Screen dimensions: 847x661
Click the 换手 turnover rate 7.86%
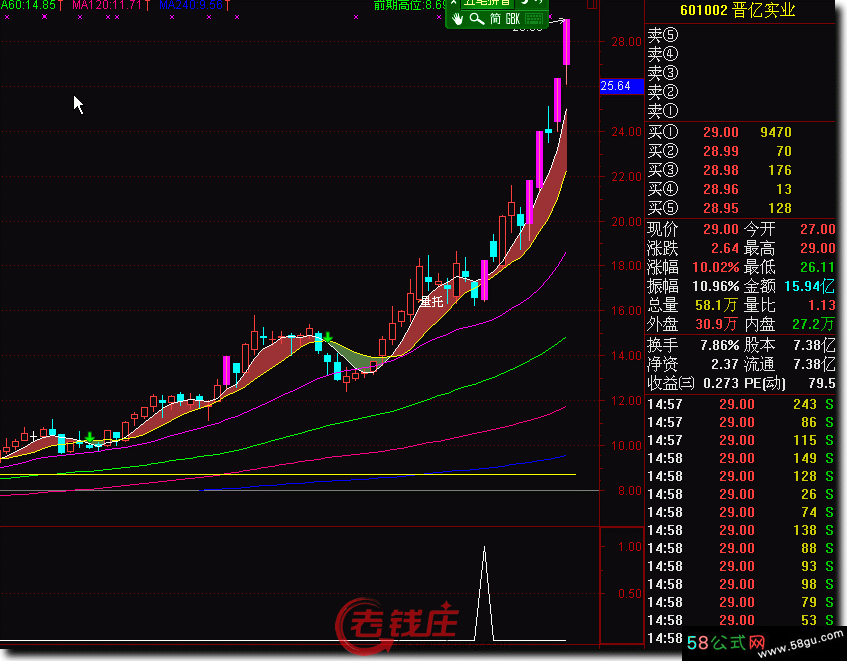720,345
